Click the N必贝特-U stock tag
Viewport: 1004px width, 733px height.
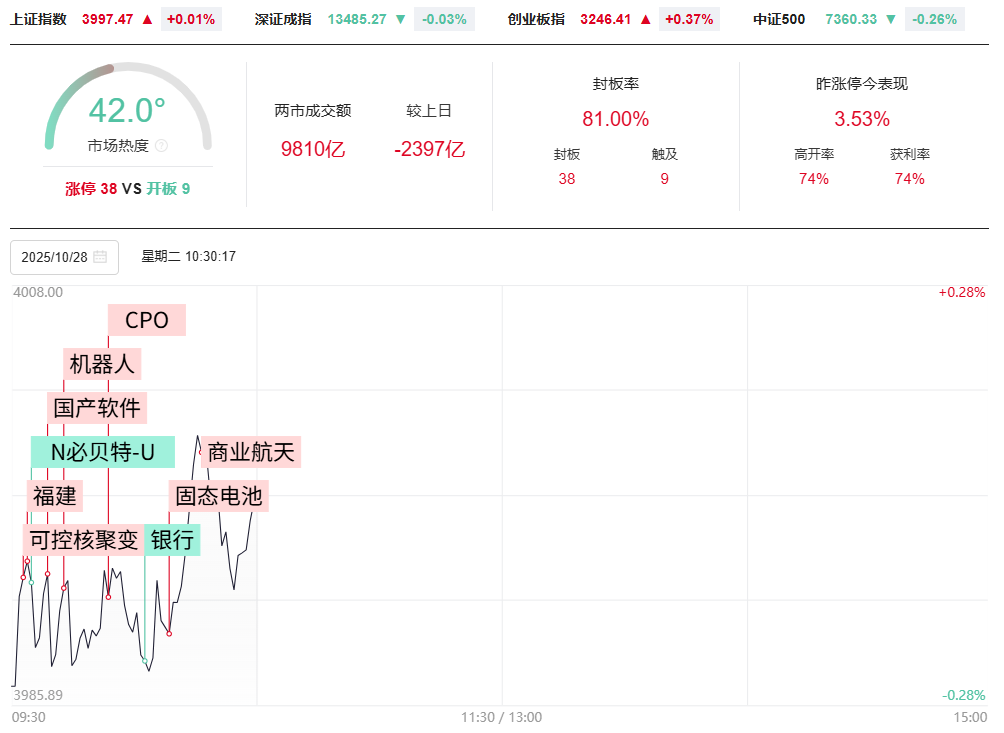coord(103,452)
